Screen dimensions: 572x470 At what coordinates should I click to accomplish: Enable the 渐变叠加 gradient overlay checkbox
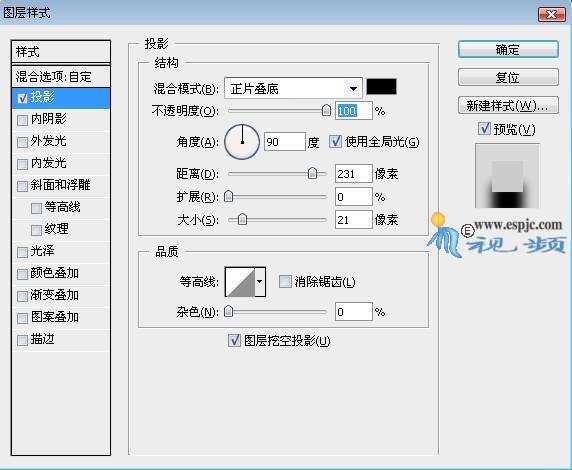point(22,296)
